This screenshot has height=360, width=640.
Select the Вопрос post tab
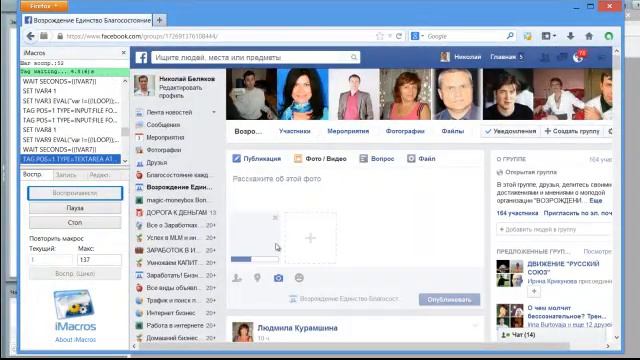tap(377, 159)
